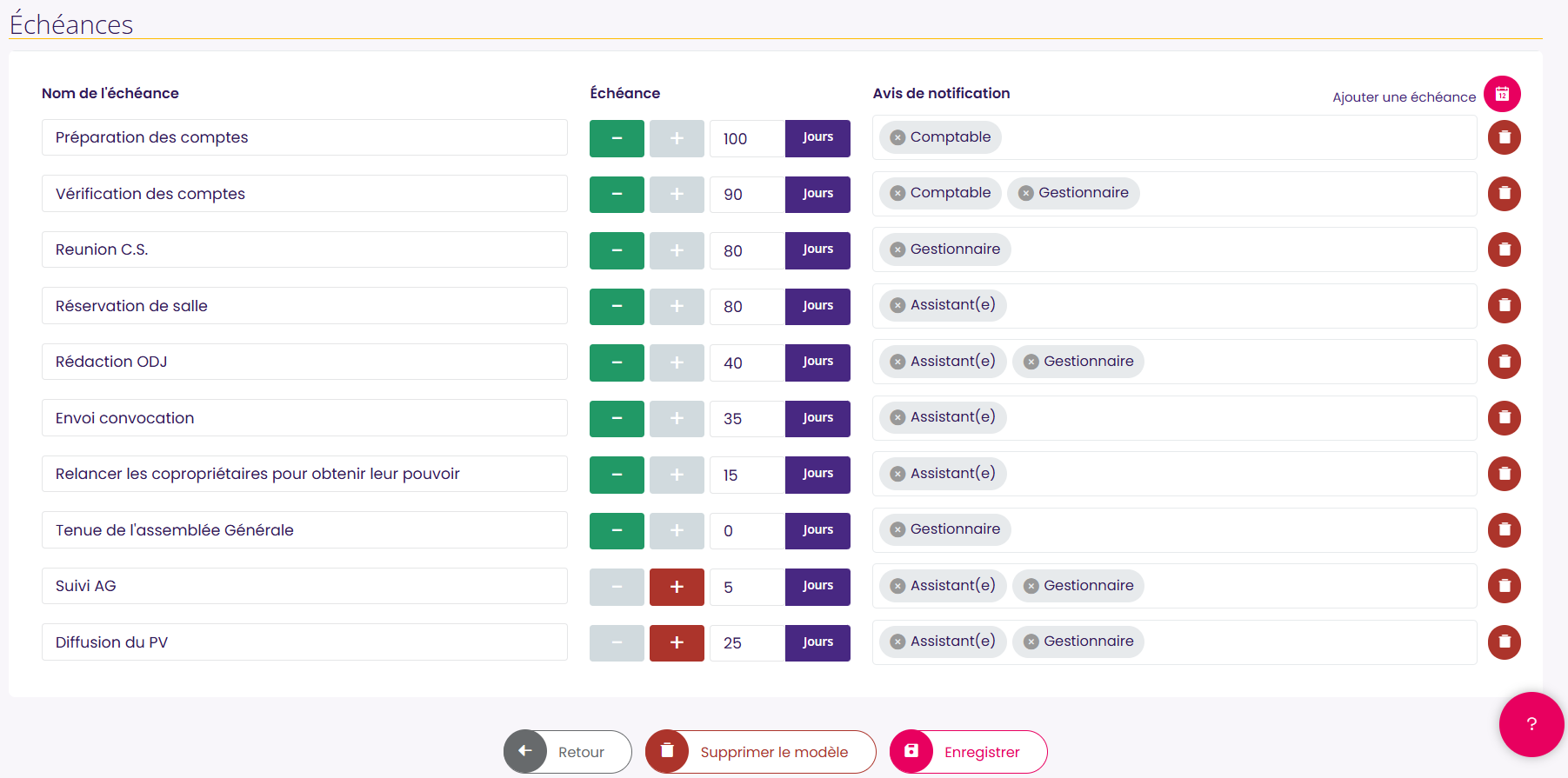The height and width of the screenshot is (778, 1568).
Task: Toggle minus button for Reunion C.S.
Action: coord(617,250)
